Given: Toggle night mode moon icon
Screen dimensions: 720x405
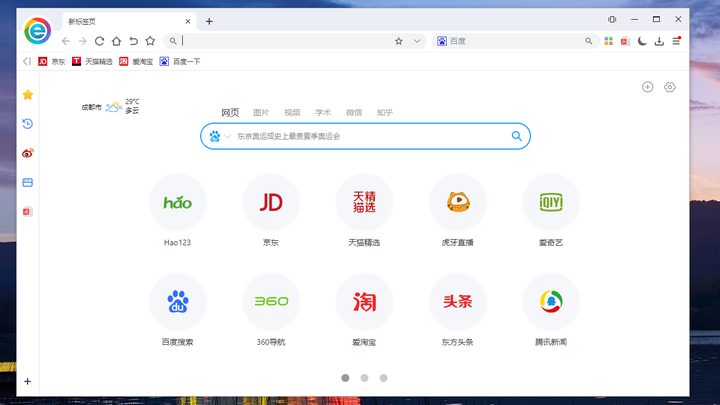Looking at the screenshot, I should (642, 41).
